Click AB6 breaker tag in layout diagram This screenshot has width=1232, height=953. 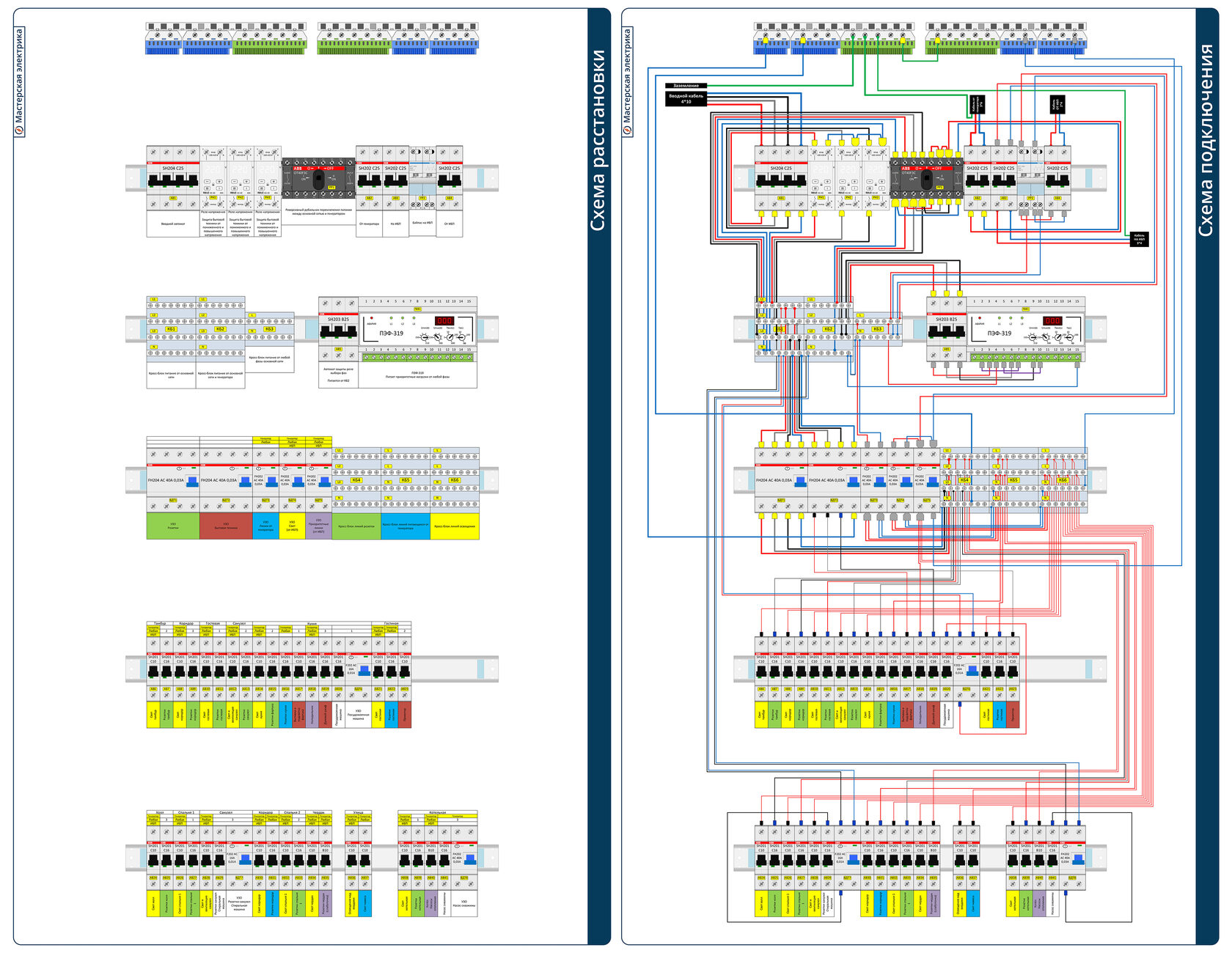tap(153, 689)
